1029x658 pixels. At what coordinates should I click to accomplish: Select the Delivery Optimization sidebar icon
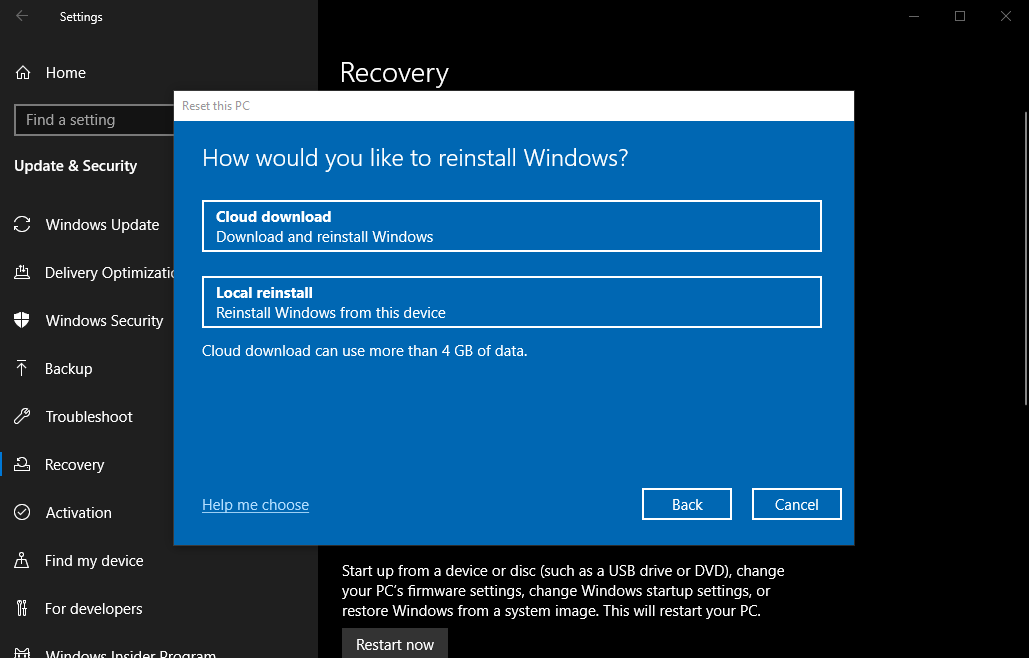[x=22, y=273]
